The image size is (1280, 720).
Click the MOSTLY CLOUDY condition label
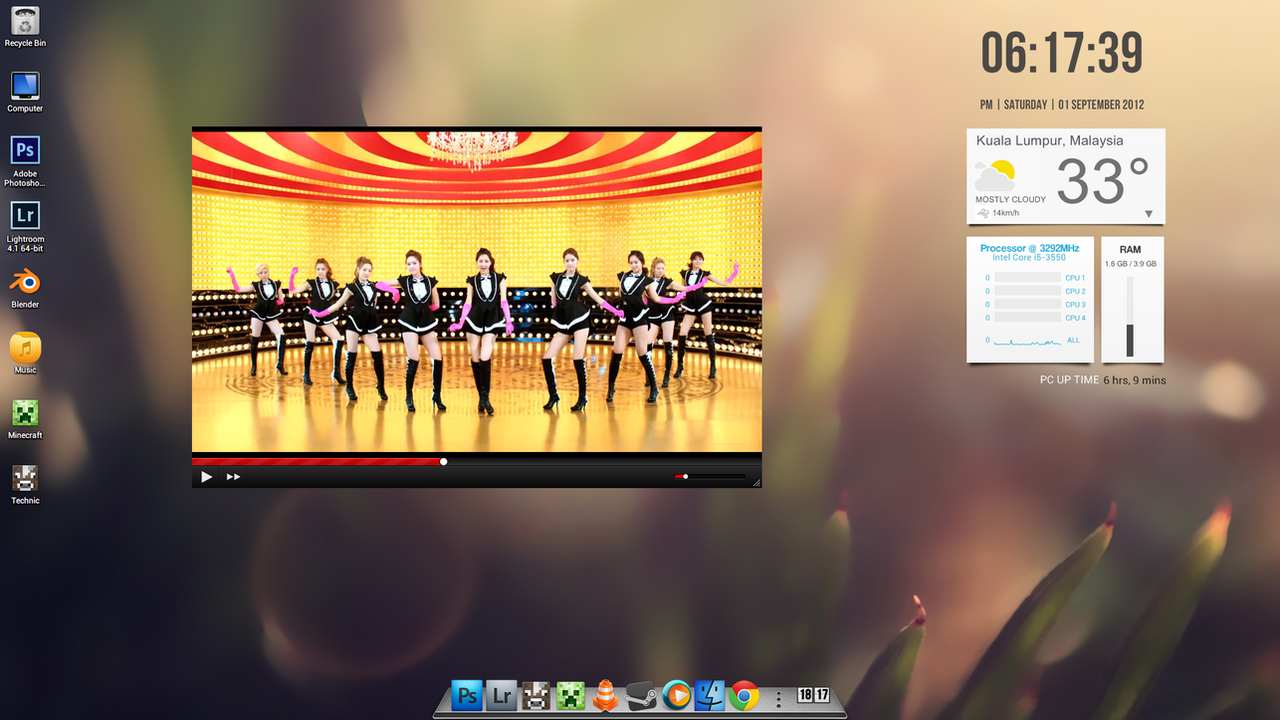[1011, 199]
